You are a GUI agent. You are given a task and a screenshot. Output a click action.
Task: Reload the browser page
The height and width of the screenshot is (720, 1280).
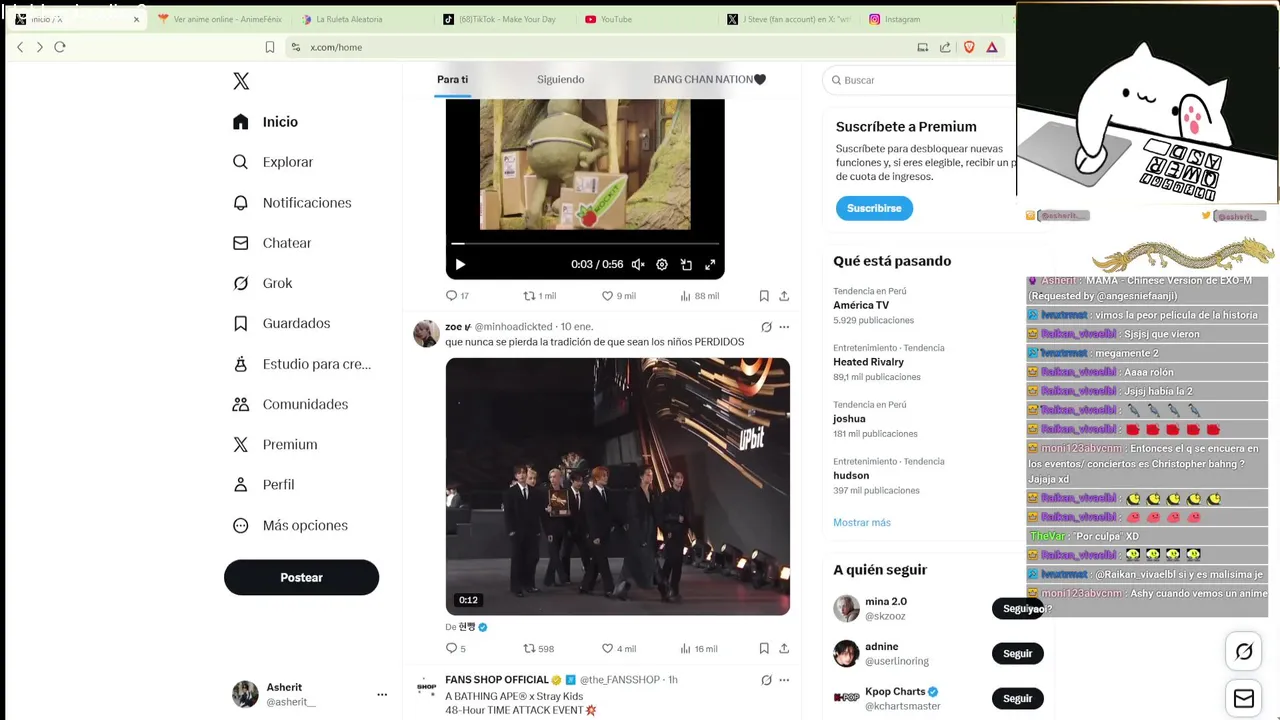[x=60, y=47]
